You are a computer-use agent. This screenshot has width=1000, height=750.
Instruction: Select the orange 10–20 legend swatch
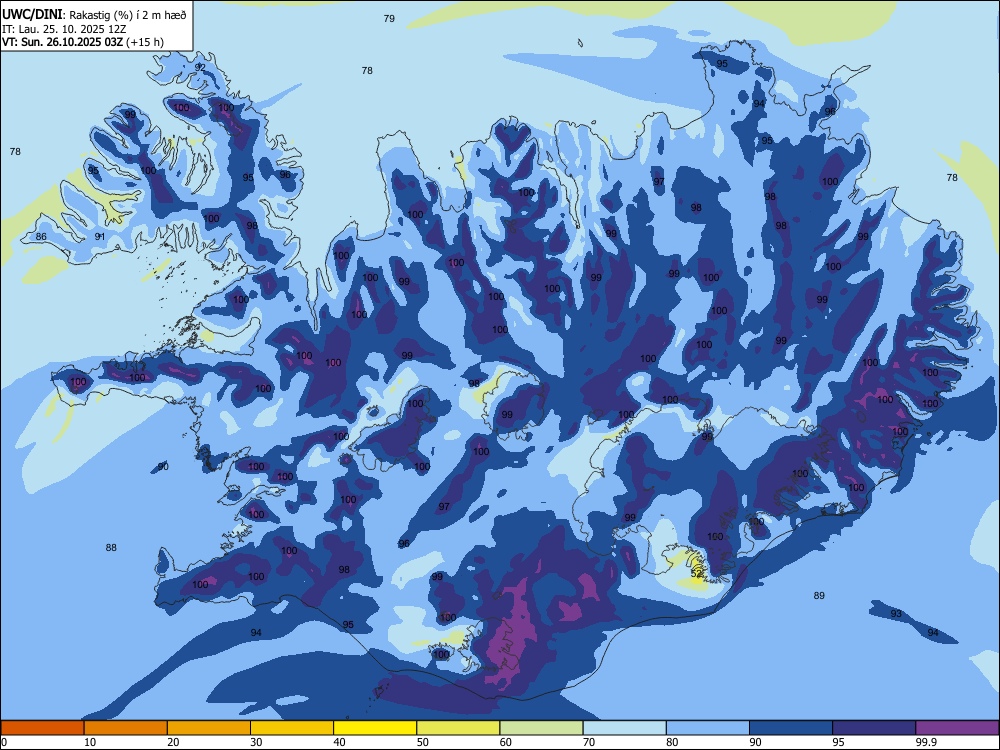click(126, 728)
